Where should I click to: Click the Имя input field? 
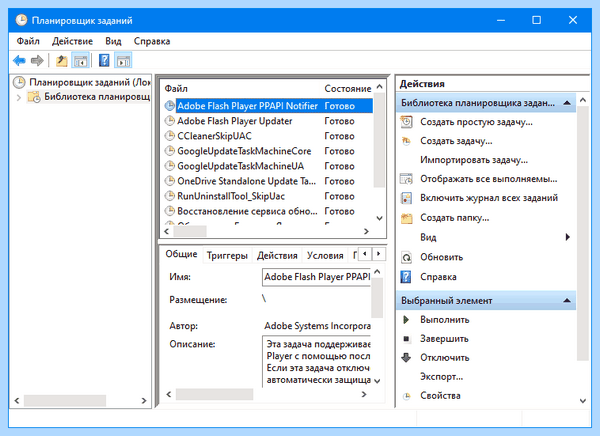click(x=316, y=277)
